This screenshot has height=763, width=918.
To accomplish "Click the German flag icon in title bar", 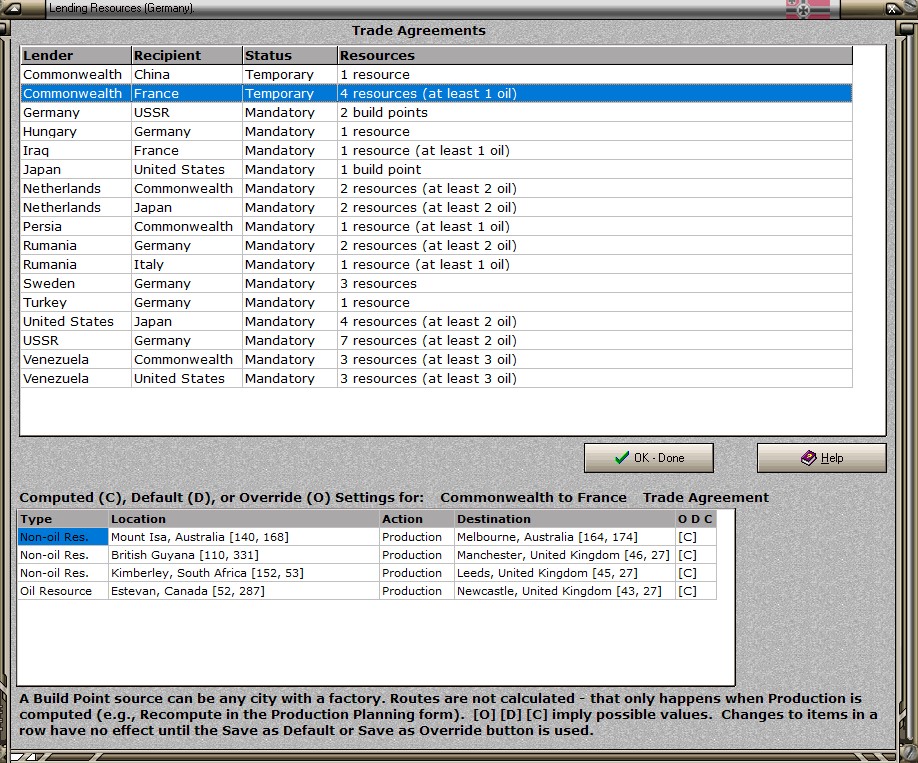I will [807, 9].
